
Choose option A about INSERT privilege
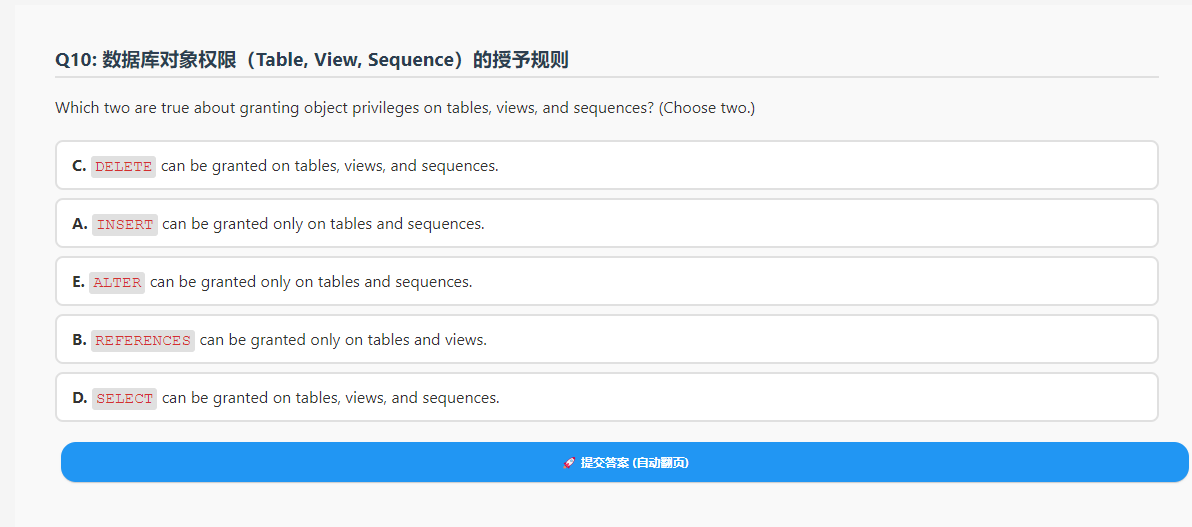[607, 224]
